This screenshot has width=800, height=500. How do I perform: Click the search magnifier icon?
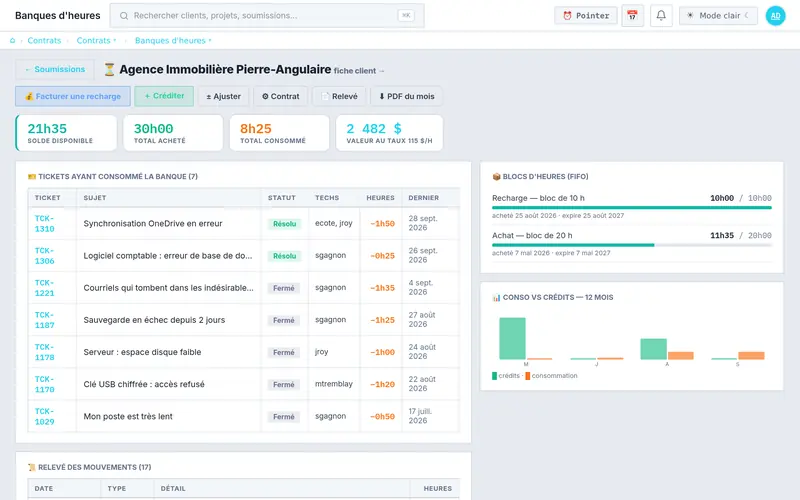[x=123, y=16]
